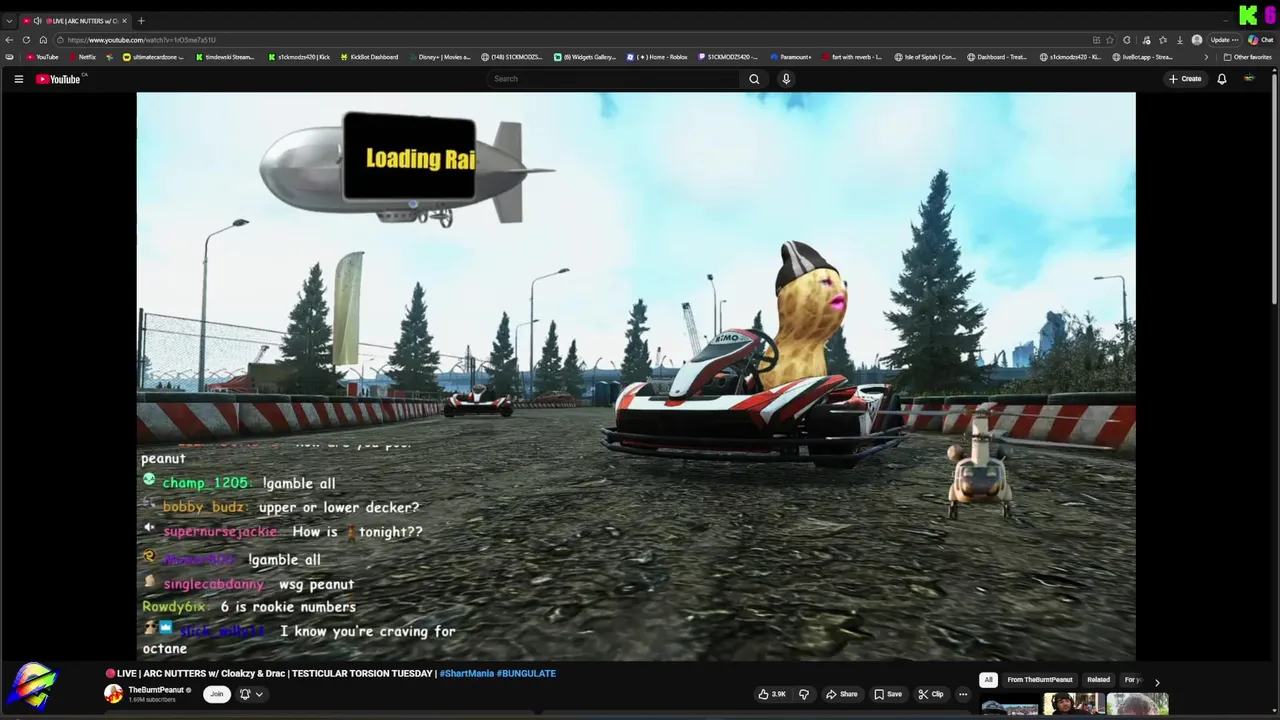
Task: Open Paramount+ bookmark
Action: tap(790, 57)
